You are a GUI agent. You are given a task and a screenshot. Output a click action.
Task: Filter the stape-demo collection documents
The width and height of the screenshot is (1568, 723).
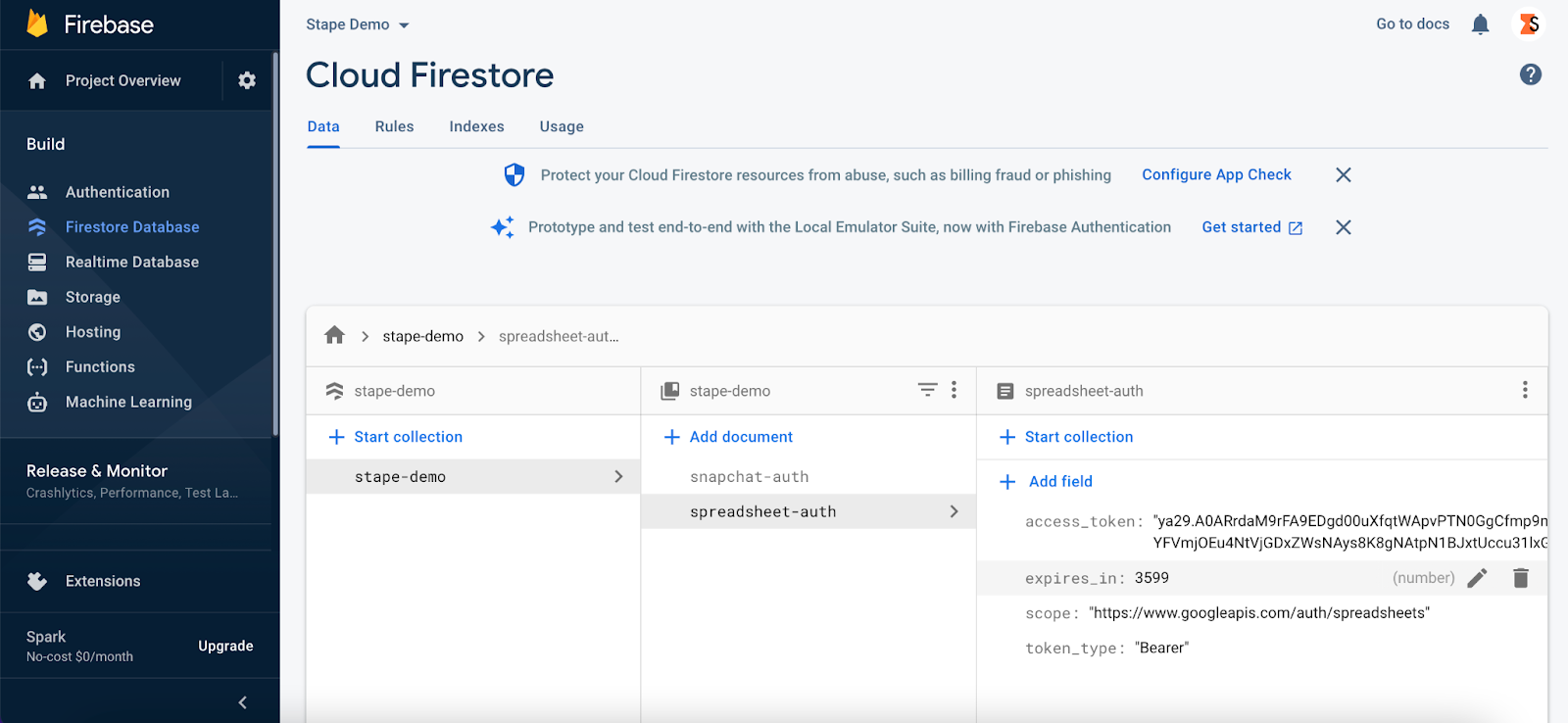coord(927,390)
